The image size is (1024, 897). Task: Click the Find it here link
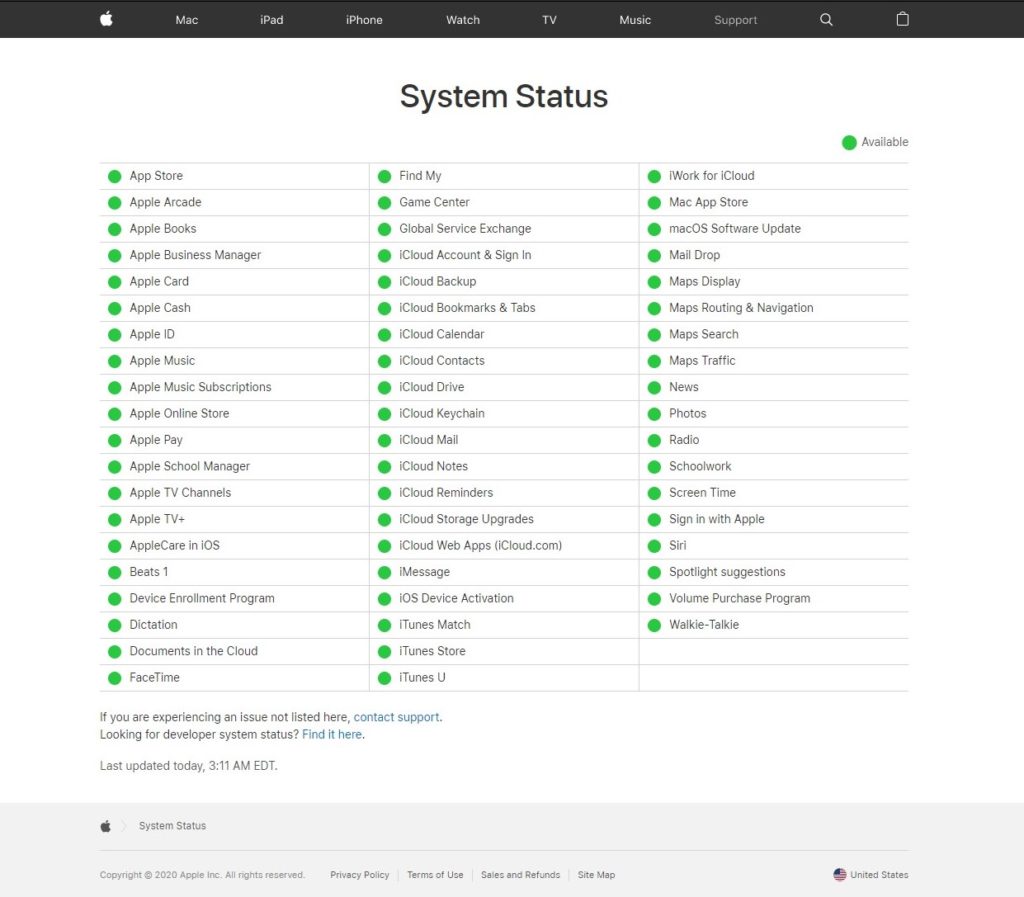[x=331, y=734]
